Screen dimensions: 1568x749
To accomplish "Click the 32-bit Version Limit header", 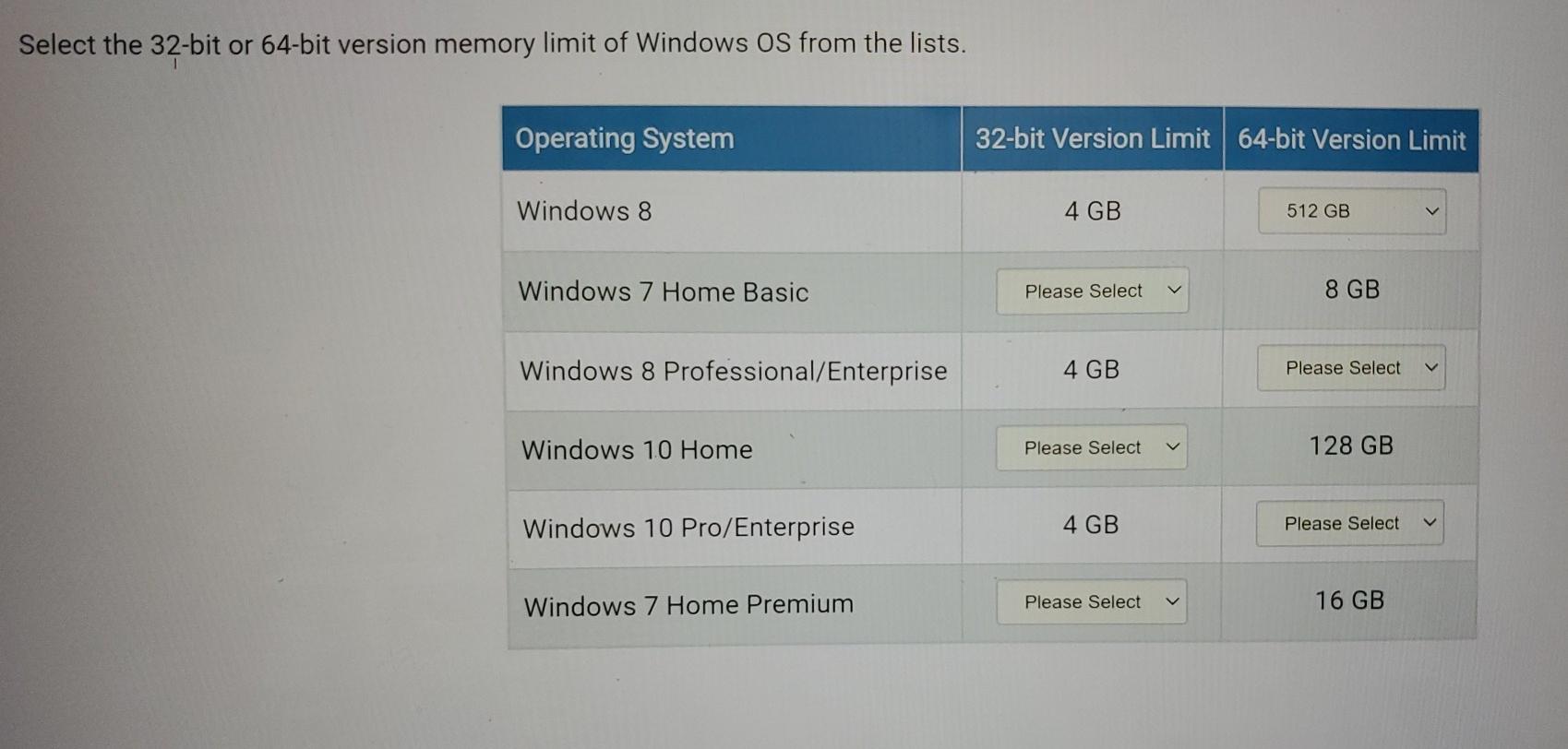I will click(1093, 138).
